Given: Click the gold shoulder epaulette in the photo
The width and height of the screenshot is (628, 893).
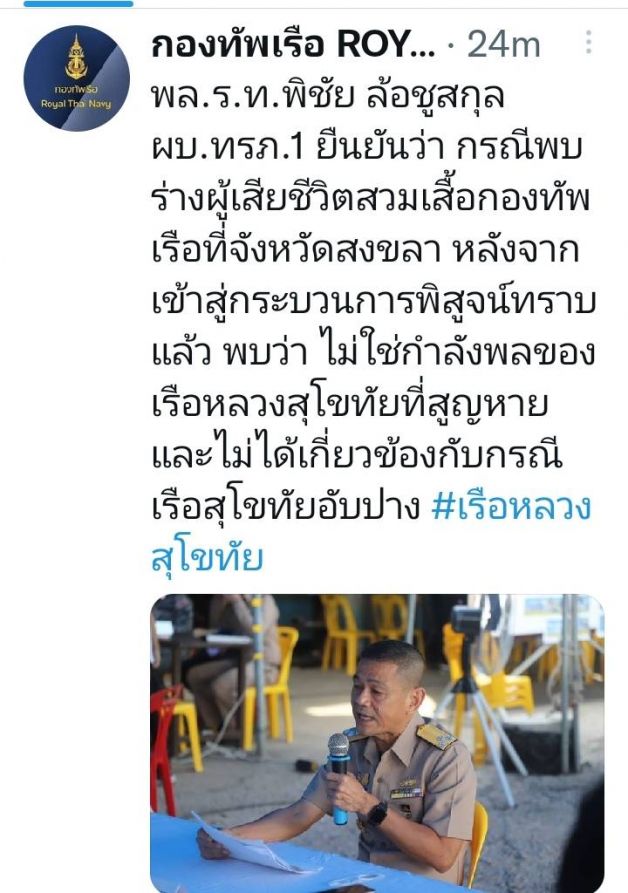Looking at the screenshot, I should click(436, 736).
